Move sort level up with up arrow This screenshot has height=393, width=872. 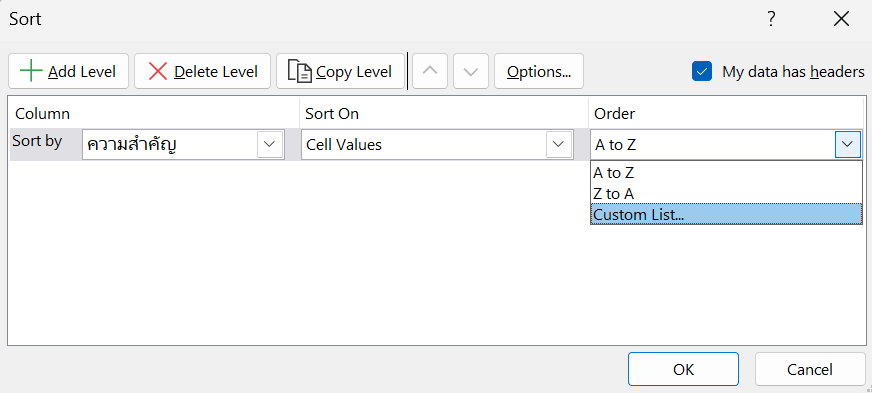tap(430, 71)
